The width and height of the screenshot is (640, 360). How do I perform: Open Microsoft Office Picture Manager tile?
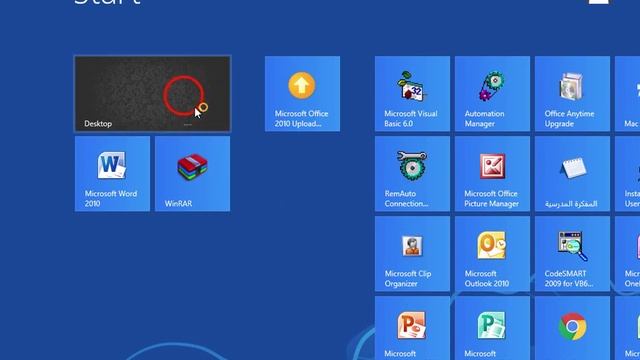pos(492,174)
